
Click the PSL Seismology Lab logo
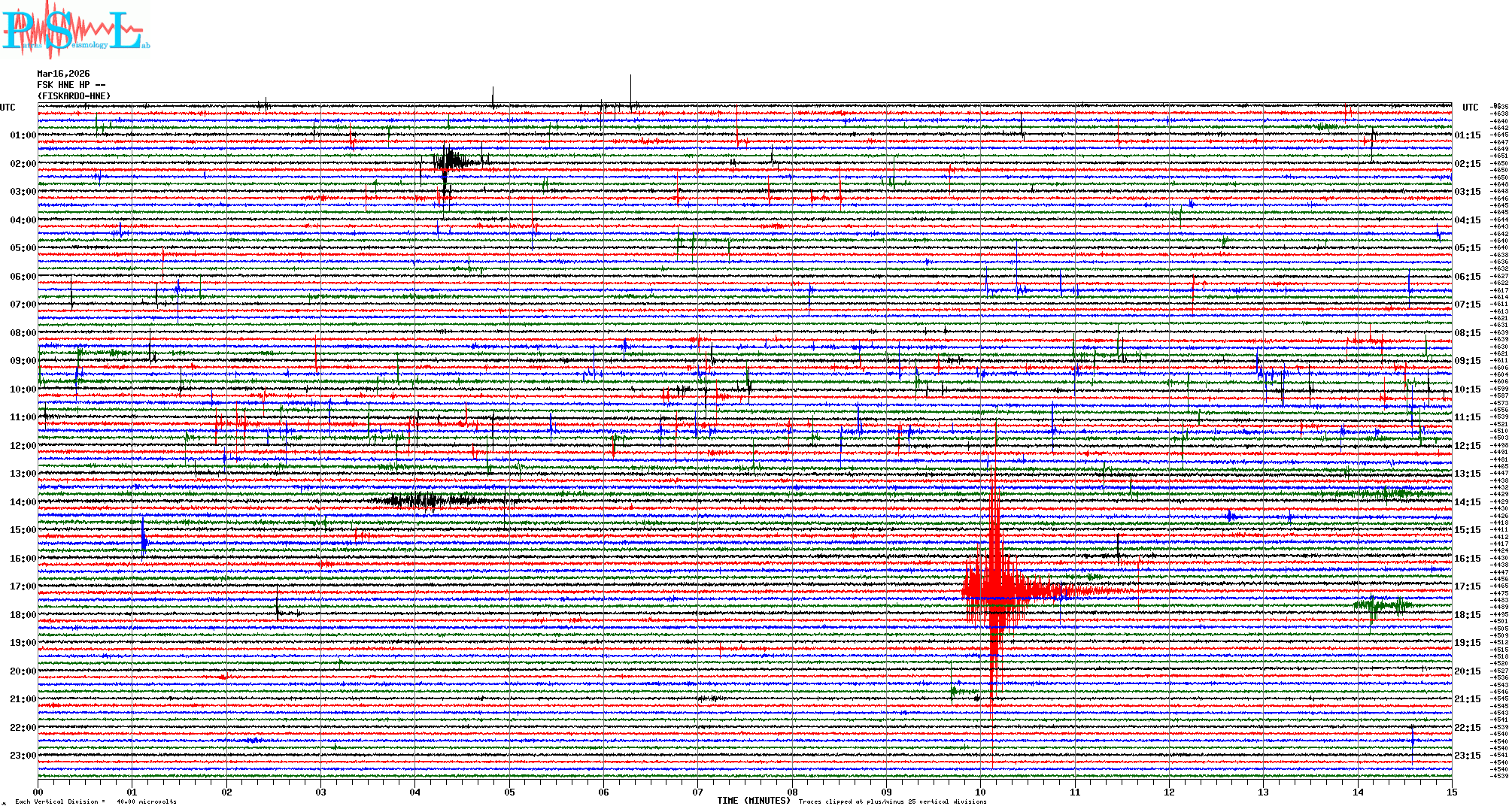coord(75,30)
